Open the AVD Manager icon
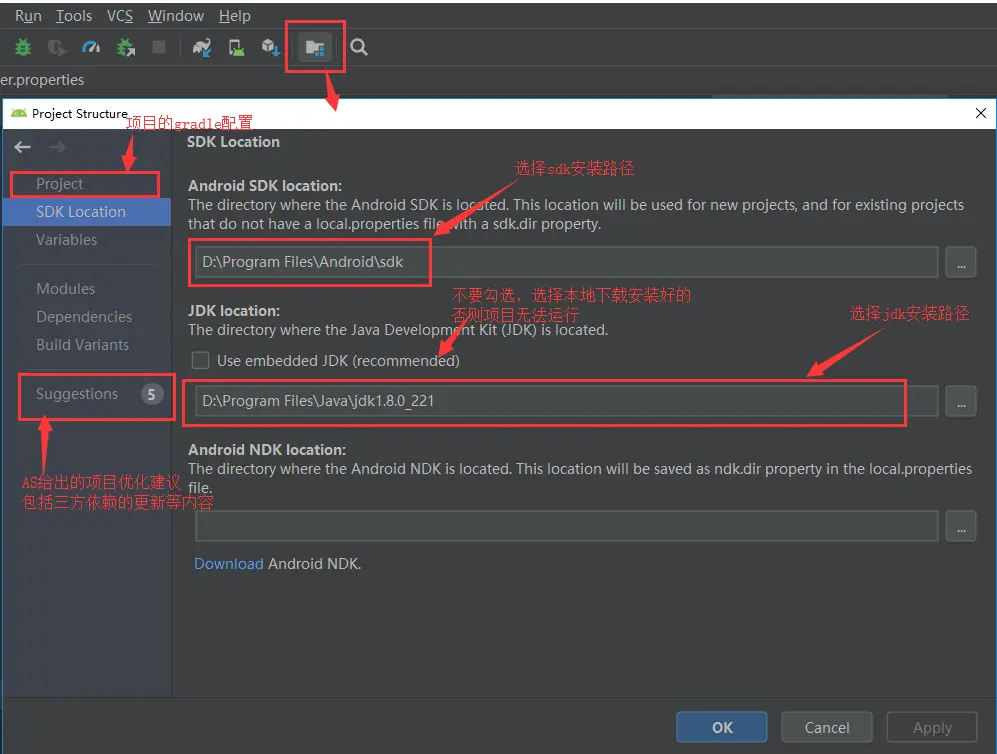997x754 pixels. tap(237, 47)
